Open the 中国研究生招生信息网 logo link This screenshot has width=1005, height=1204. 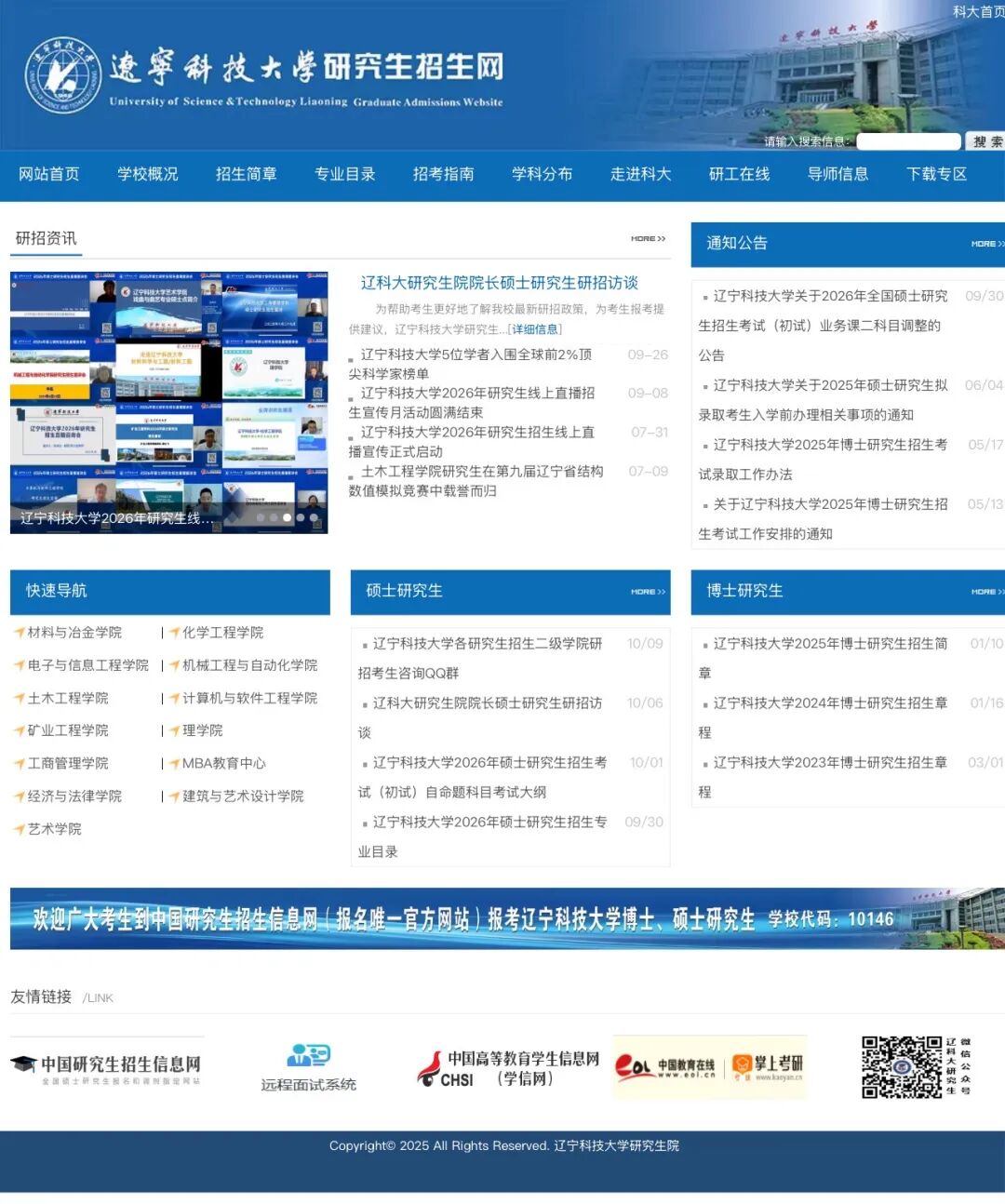click(x=106, y=1068)
